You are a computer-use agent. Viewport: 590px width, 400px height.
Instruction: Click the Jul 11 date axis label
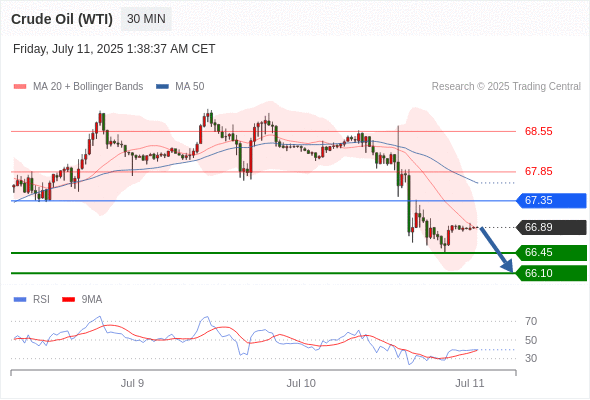(x=470, y=383)
